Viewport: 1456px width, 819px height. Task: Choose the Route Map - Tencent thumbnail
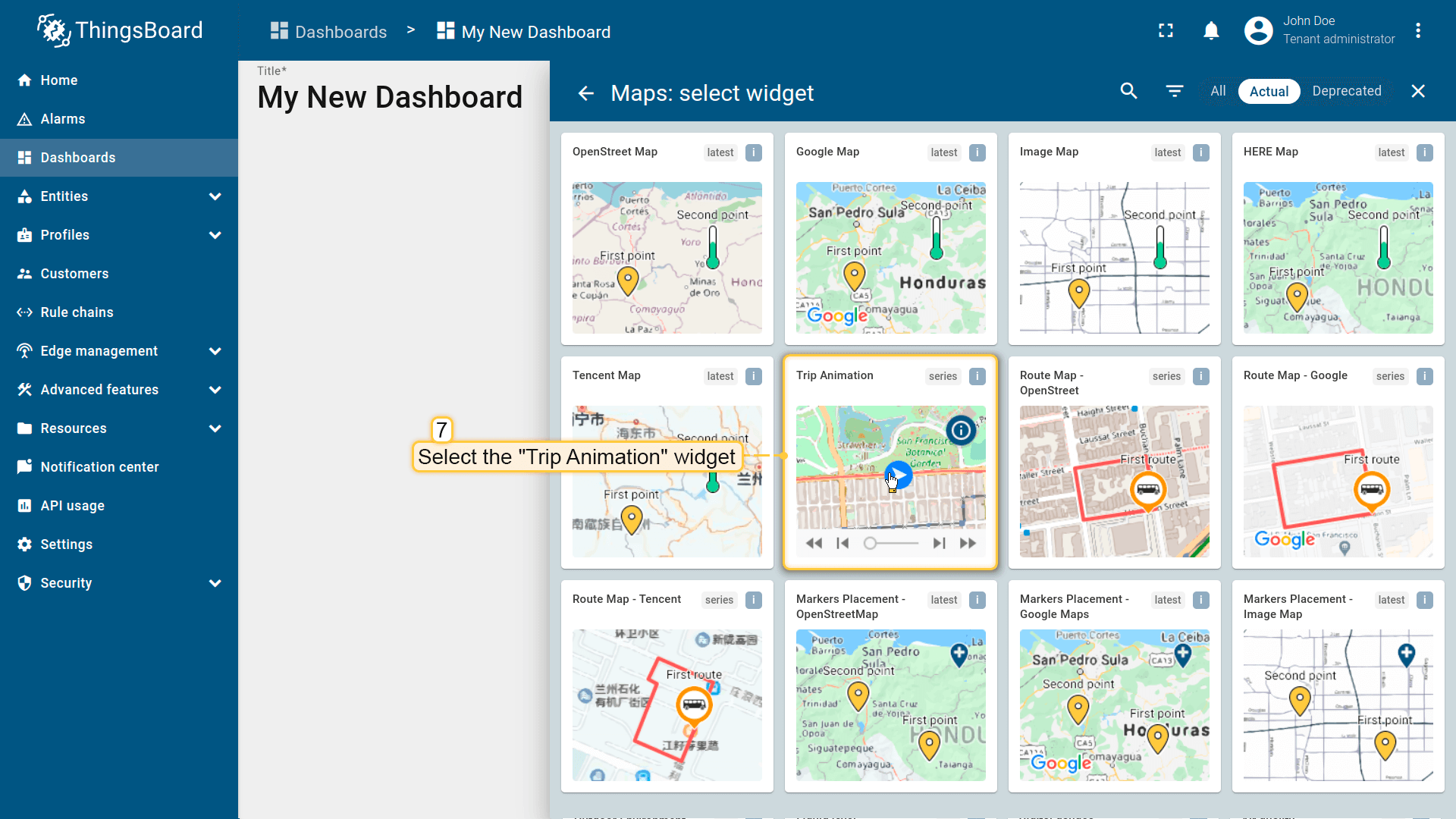pyautogui.click(x=667, y=705)
